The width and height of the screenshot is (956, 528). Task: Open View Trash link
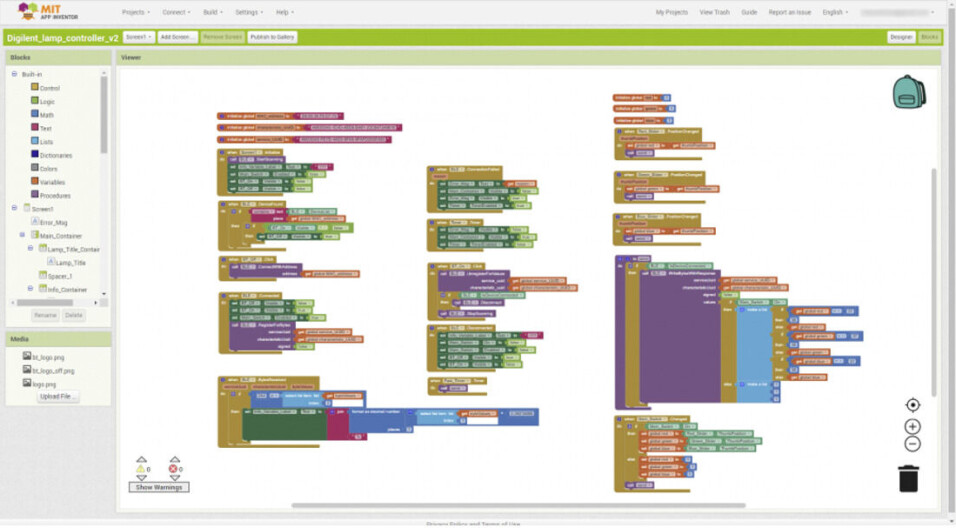(715, 12)
